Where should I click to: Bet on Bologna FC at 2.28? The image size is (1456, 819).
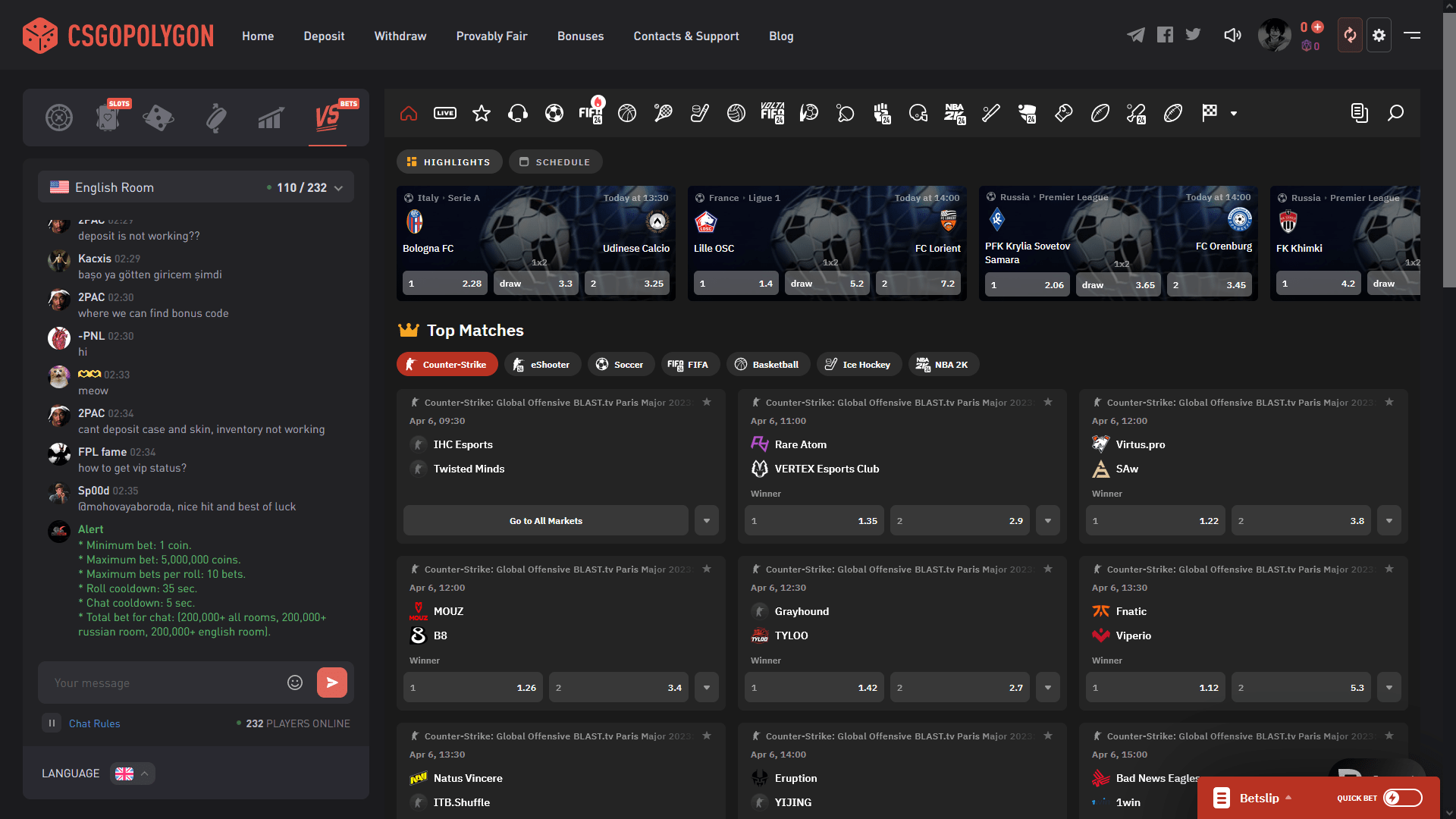tap(445, 284)
